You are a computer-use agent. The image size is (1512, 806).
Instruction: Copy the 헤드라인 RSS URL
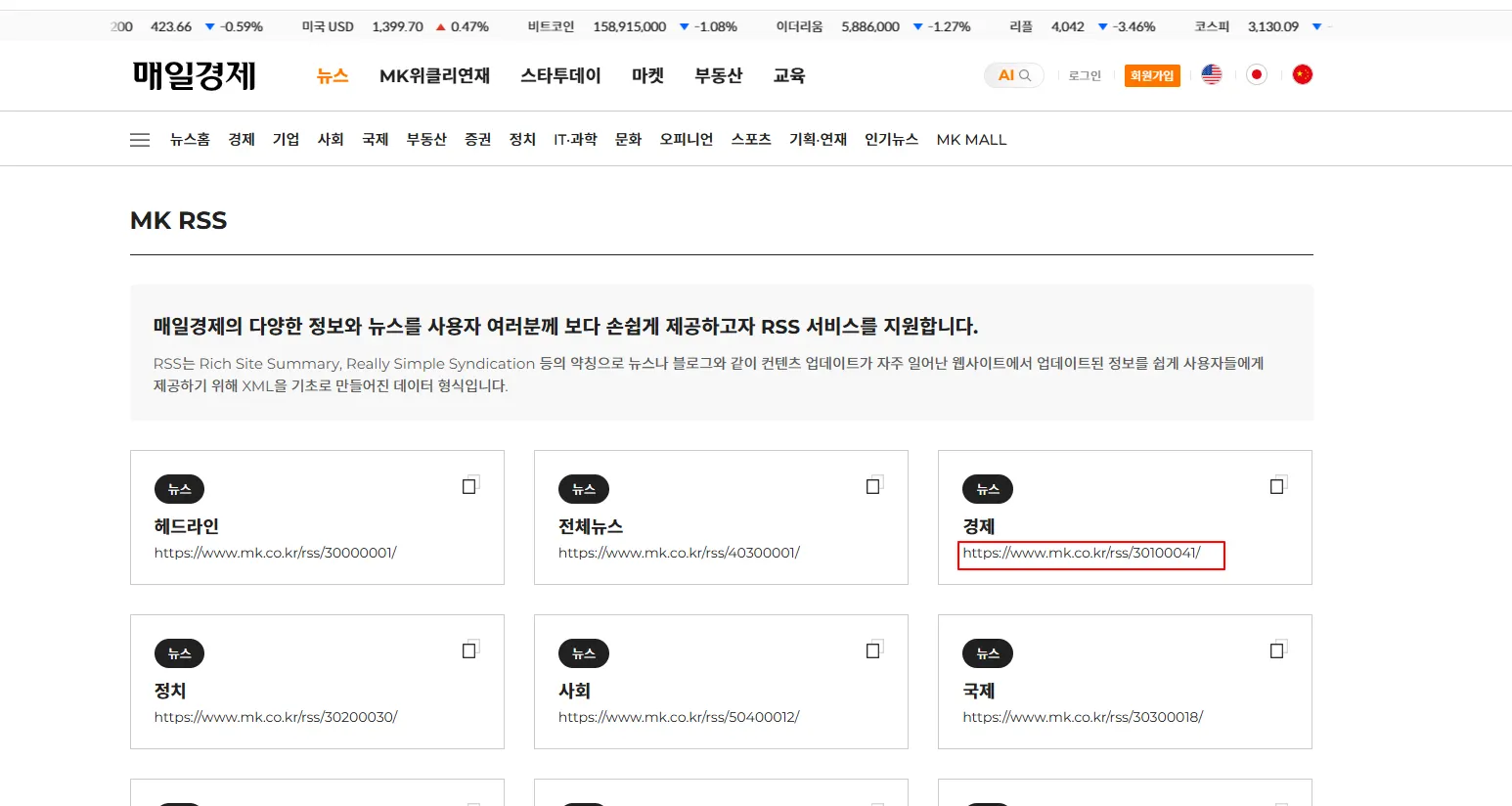(470, 485)
